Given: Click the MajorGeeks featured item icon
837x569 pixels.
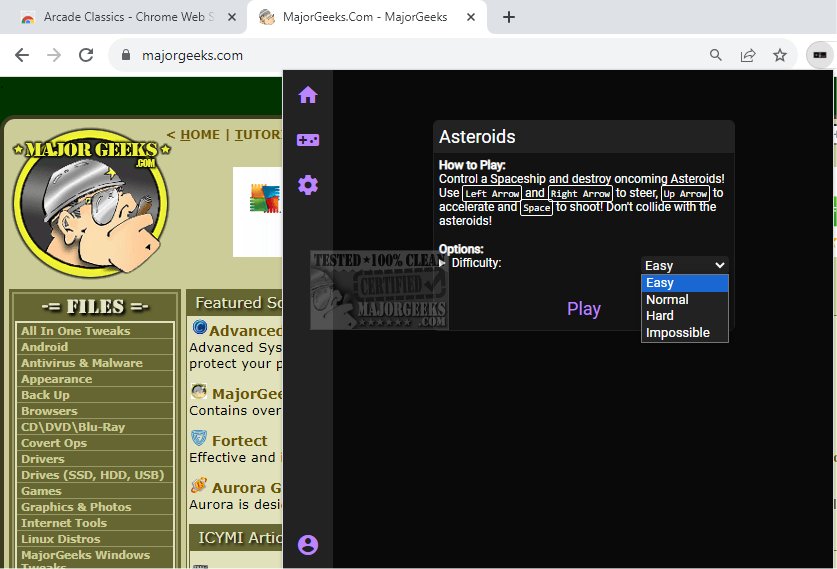Looking at the screenshot, I should [199, 391].
